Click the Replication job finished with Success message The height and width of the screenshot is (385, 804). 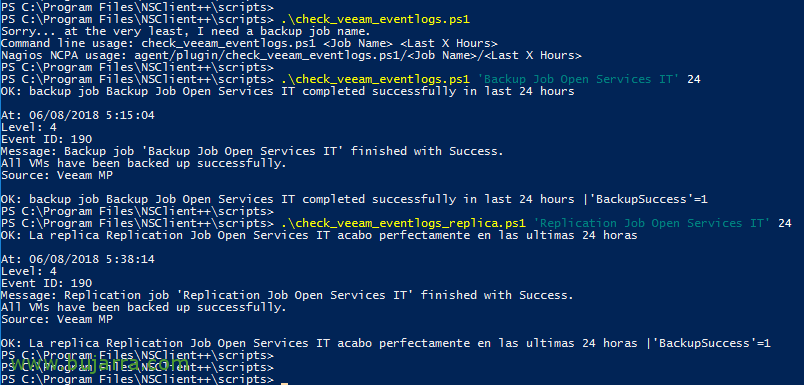coord(287,295)
